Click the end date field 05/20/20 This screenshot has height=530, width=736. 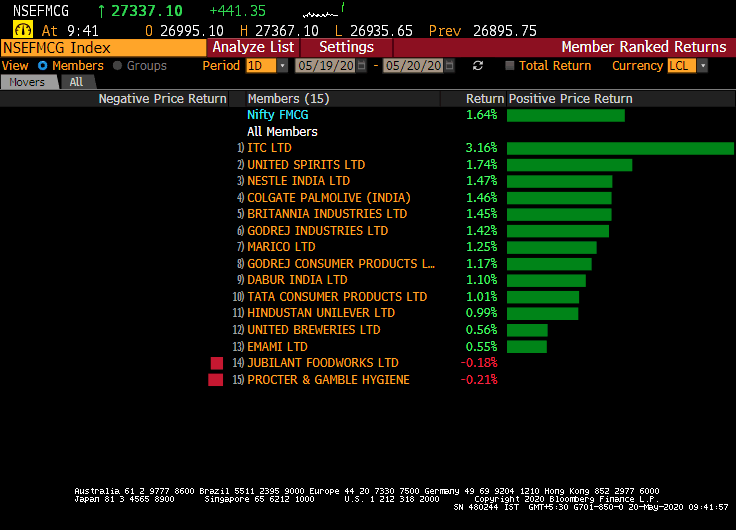point(420,66)
